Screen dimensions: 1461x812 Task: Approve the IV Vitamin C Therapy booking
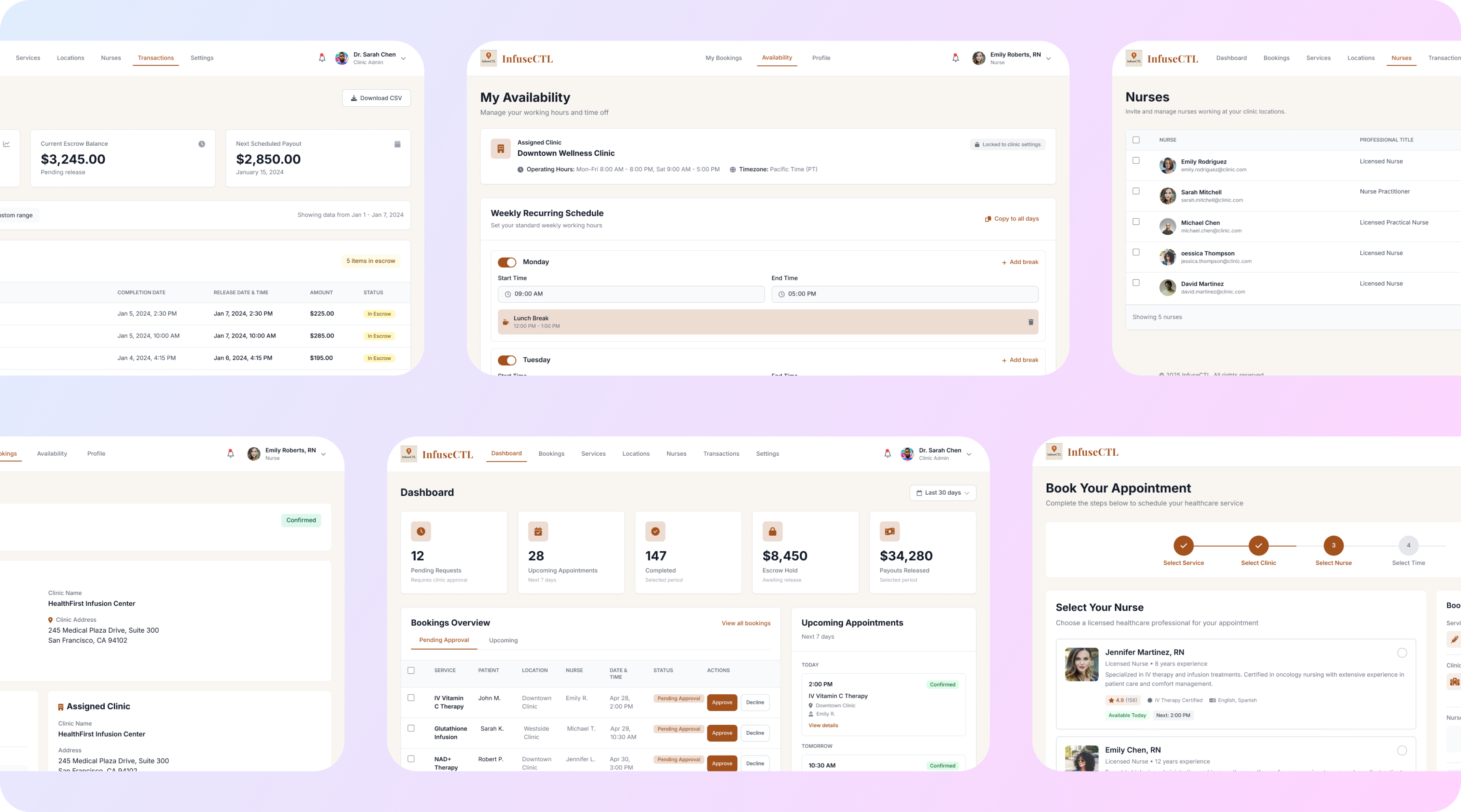tap(722, 702)
